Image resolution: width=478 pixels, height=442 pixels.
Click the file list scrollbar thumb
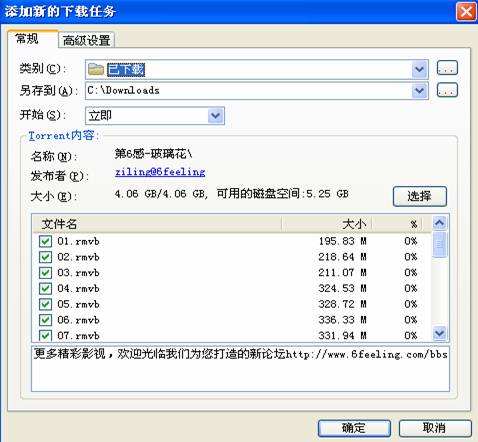440,244
